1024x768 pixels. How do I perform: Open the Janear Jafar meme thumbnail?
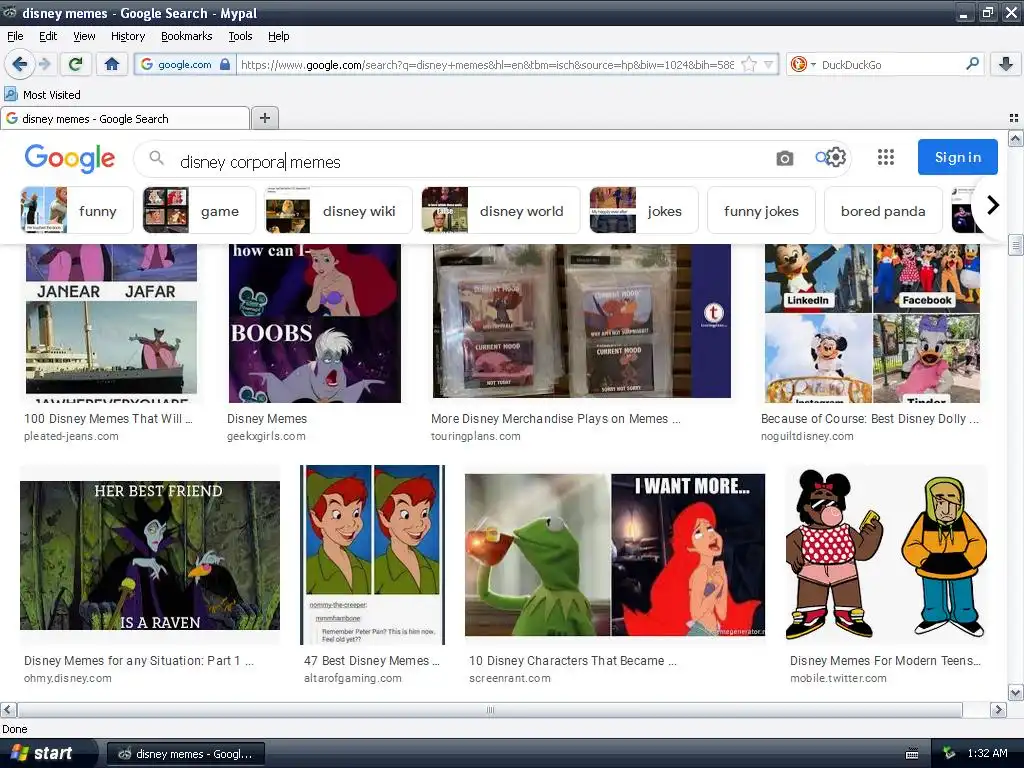(x=111, y=323)
